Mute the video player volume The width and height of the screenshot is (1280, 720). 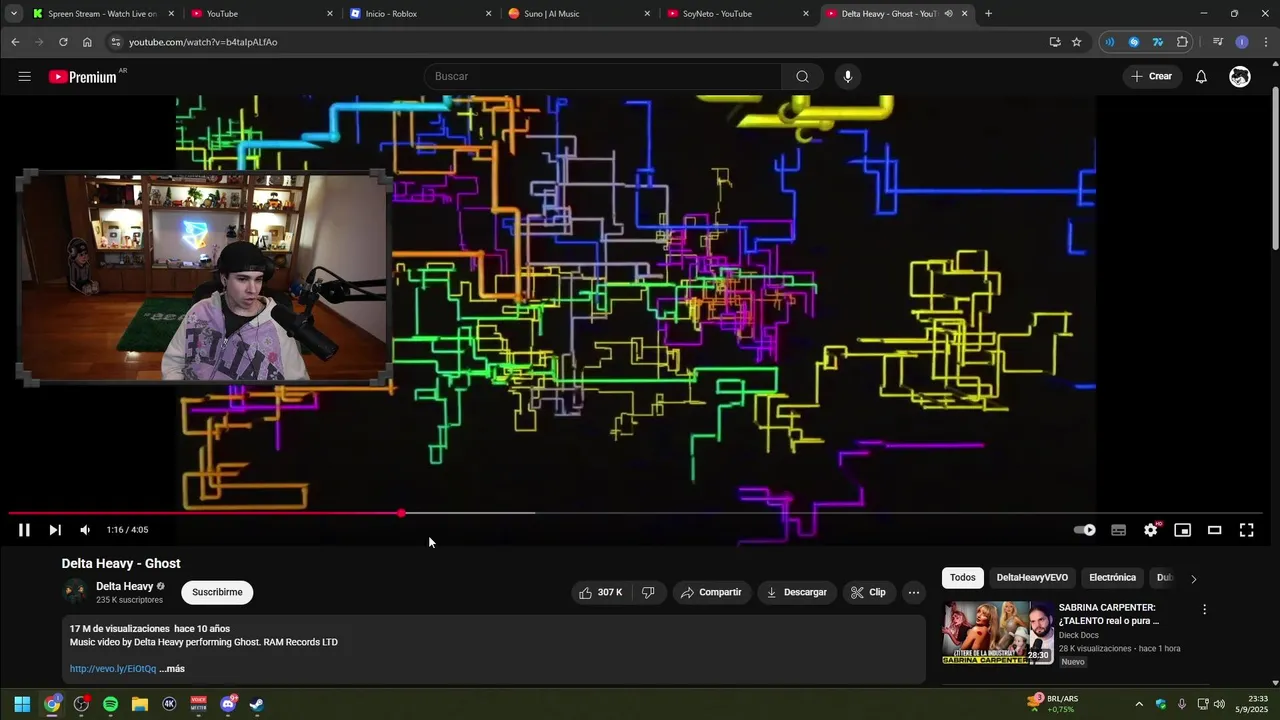click(85, 530)
